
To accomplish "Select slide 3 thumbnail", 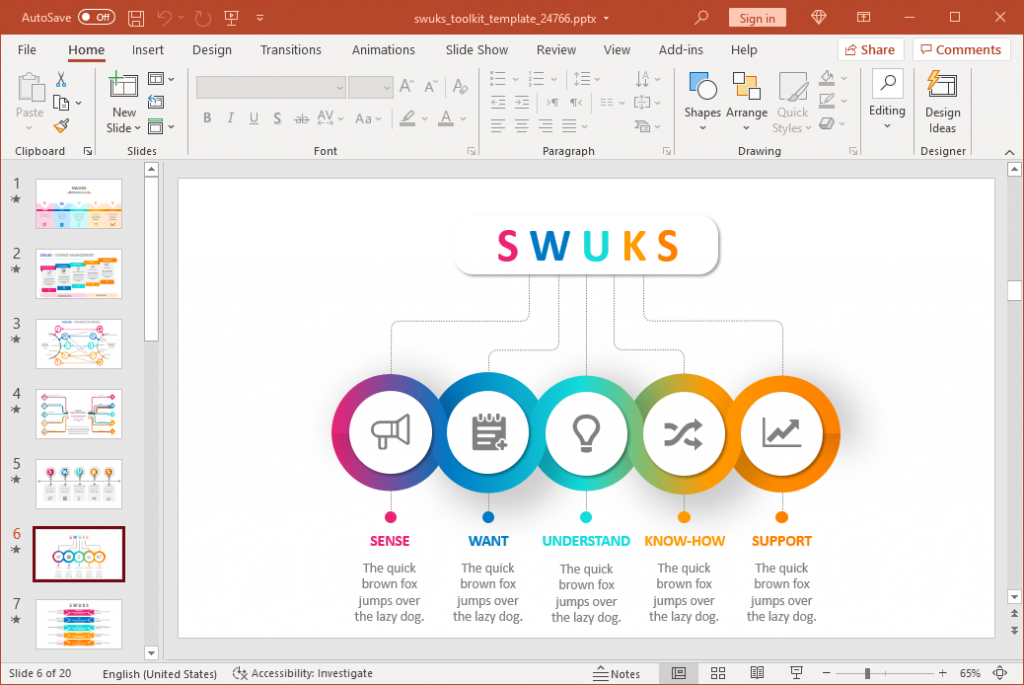I will point(78,343).
